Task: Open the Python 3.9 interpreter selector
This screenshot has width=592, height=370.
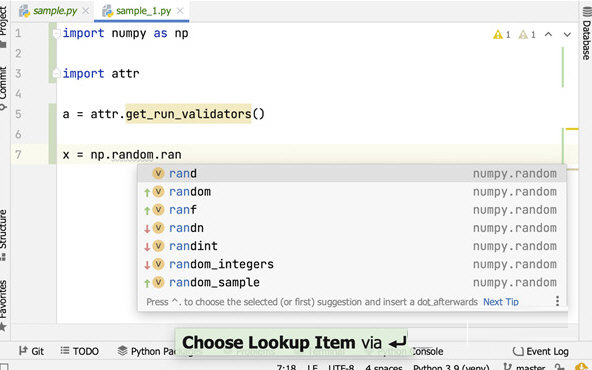Action: [451, 367]
